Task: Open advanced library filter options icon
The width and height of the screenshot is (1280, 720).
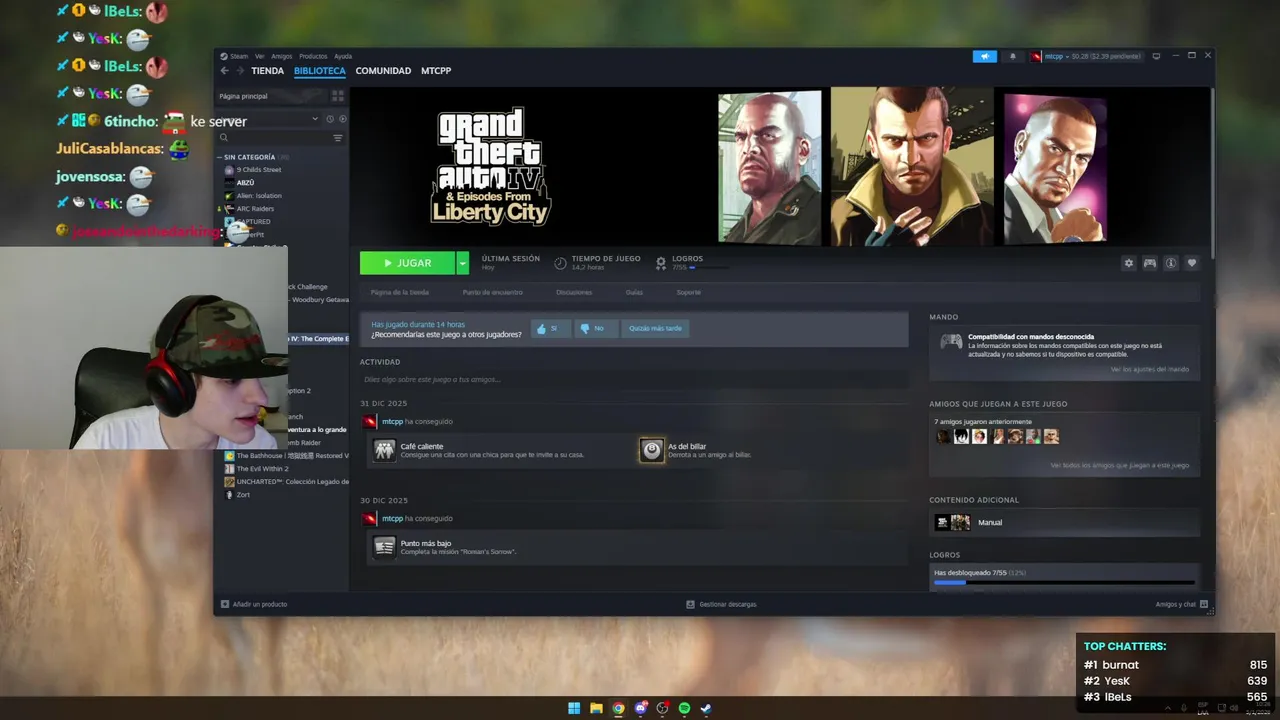Action: point(338,138)
